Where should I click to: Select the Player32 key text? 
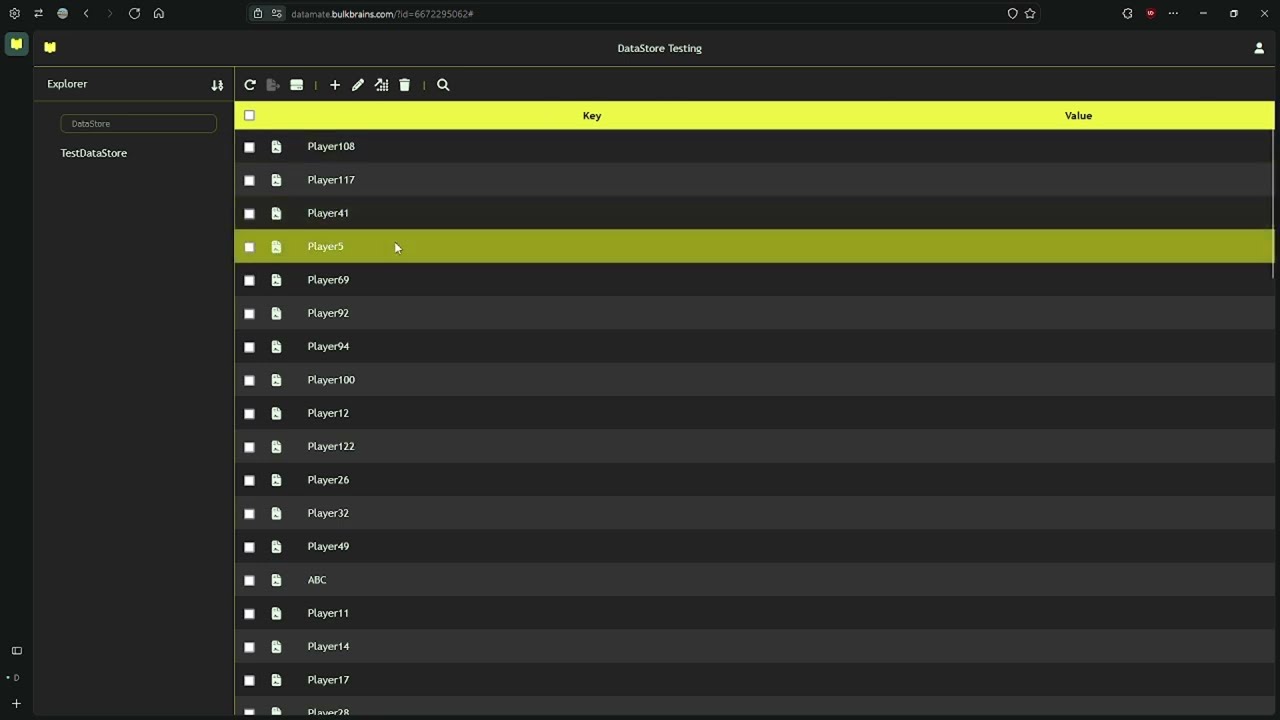coord(328,513)
